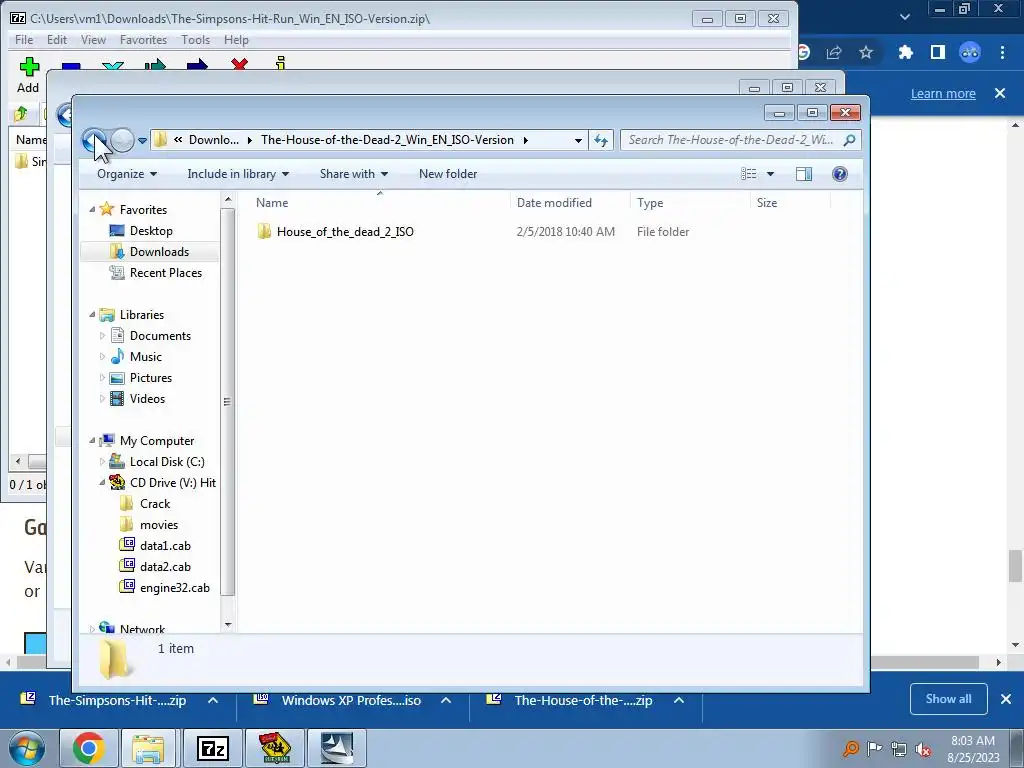Collapse the Libraries group triangle
The image size is (1024, 768).
[x=92, y=315]
